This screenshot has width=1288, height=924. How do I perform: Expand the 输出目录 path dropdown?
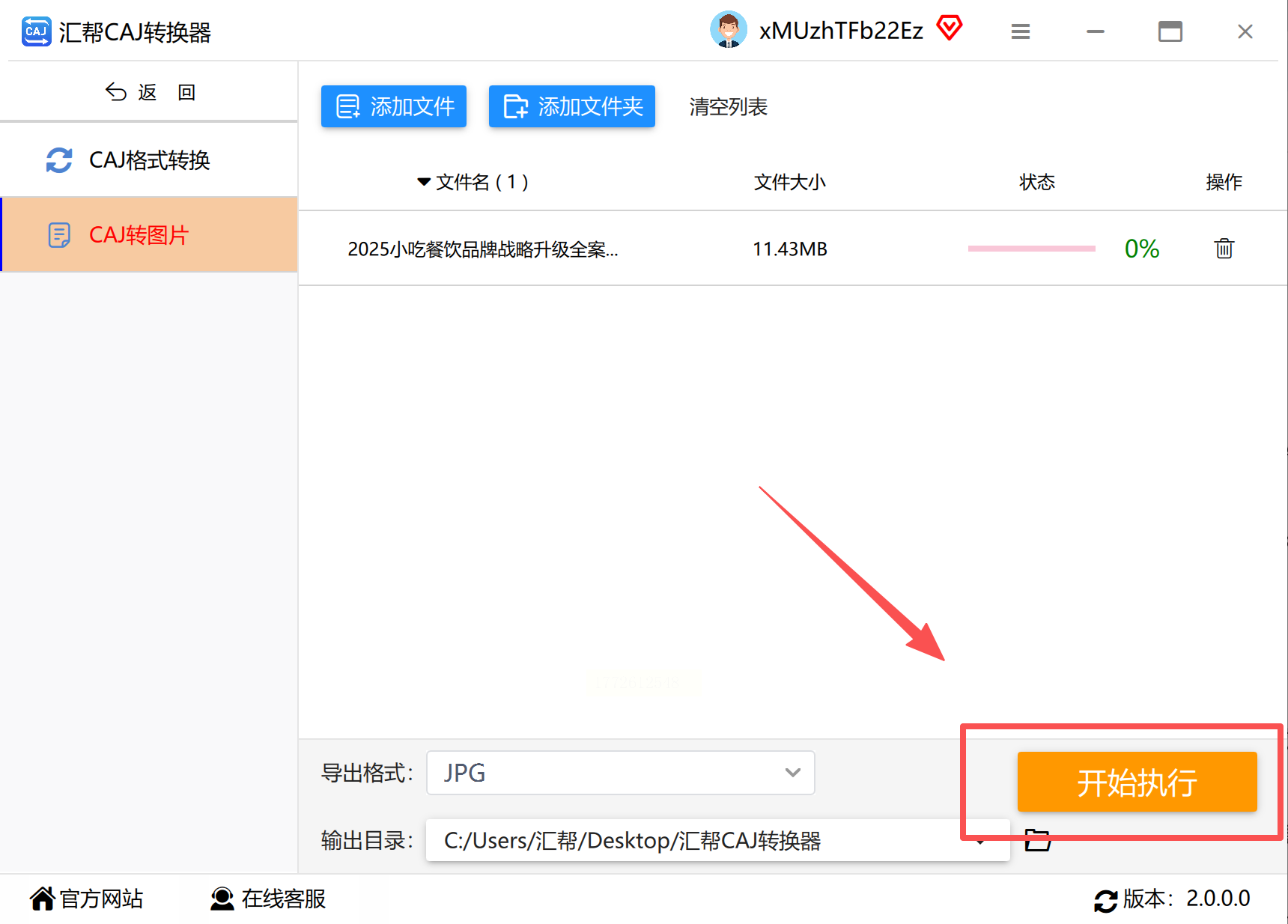tap(717, 840)
